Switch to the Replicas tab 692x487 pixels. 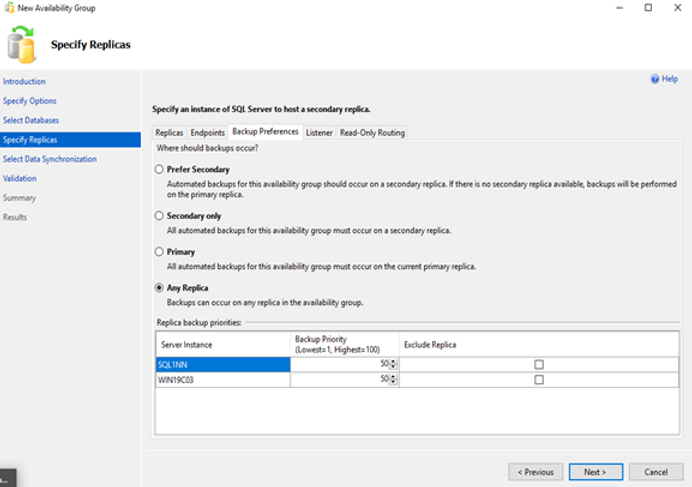169,132
